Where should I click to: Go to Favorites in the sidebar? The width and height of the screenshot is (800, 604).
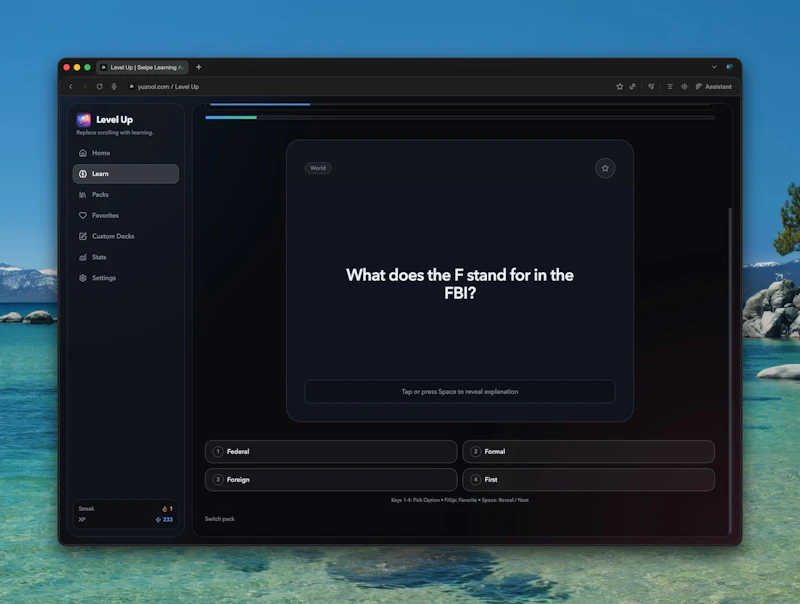[x=126, y=216]
